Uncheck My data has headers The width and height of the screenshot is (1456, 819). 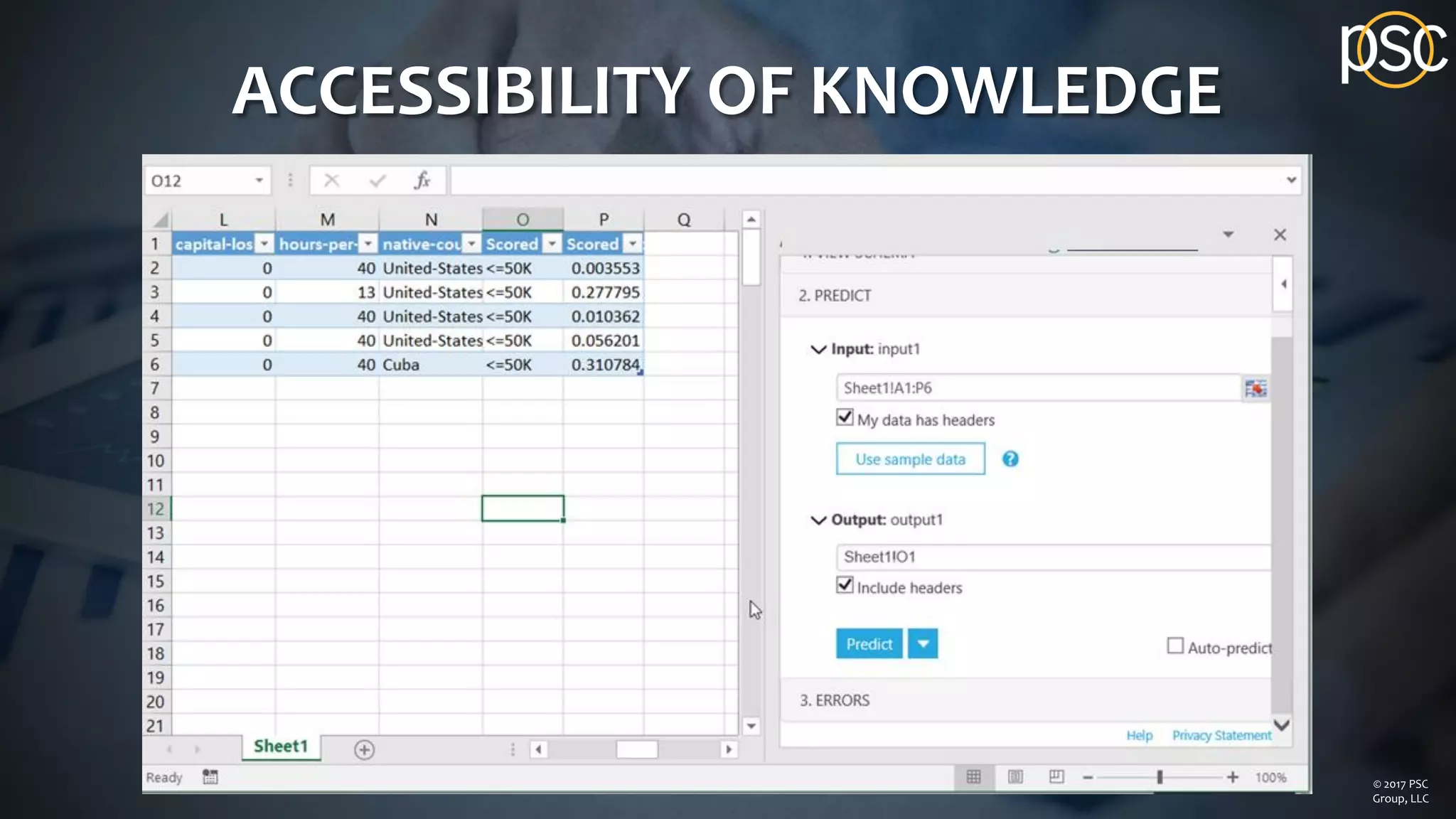(845, 417)
